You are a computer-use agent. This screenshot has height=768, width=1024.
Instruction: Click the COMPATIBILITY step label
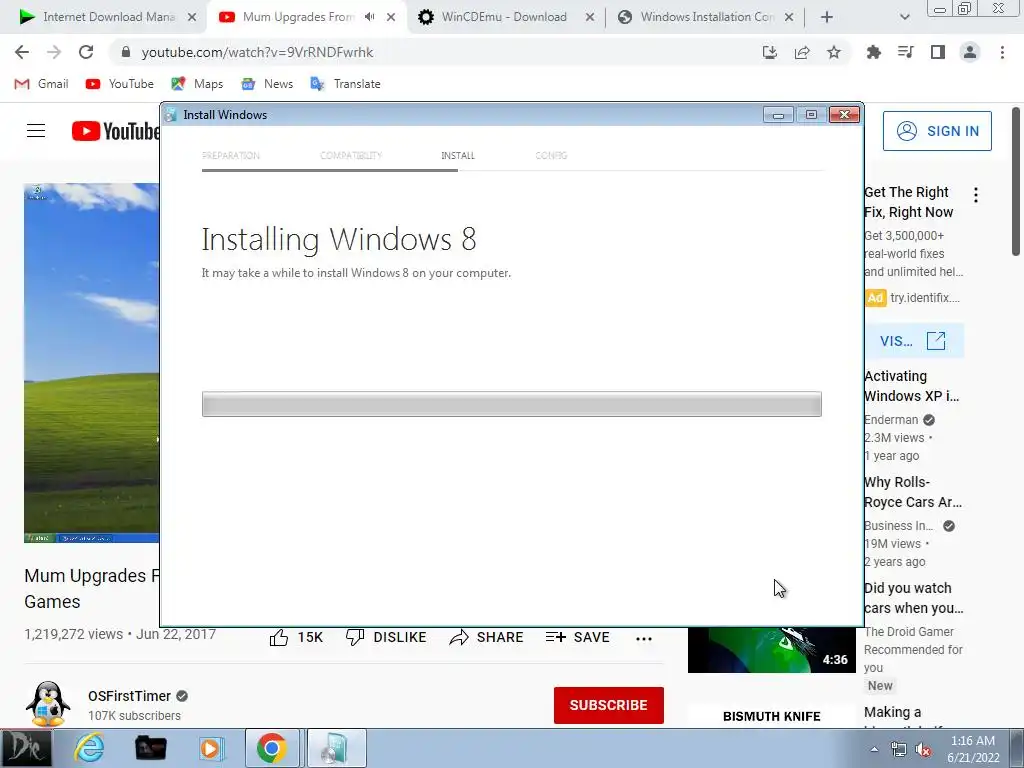(351, 155)
